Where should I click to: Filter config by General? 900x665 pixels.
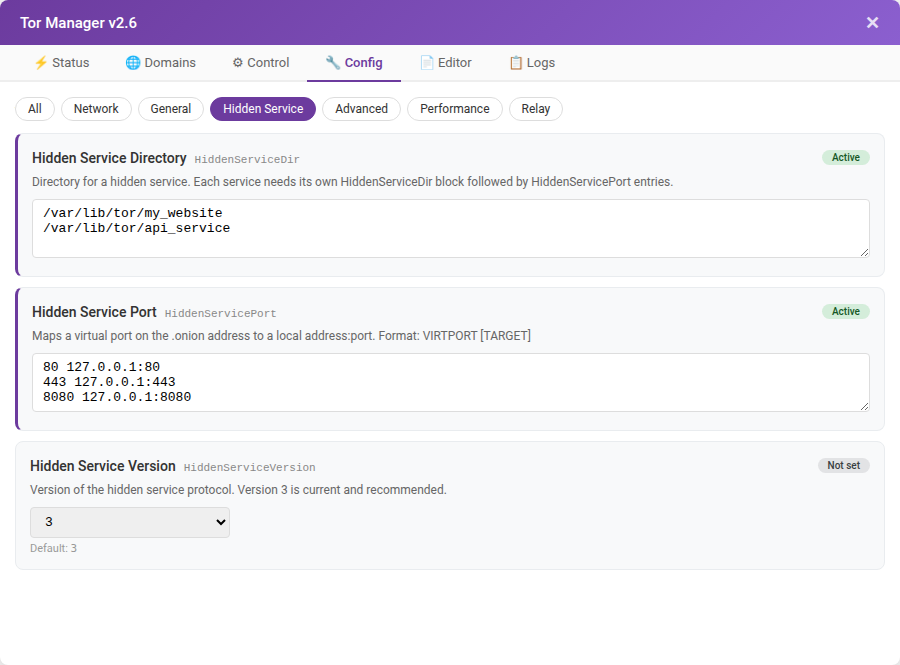point(171,109)
